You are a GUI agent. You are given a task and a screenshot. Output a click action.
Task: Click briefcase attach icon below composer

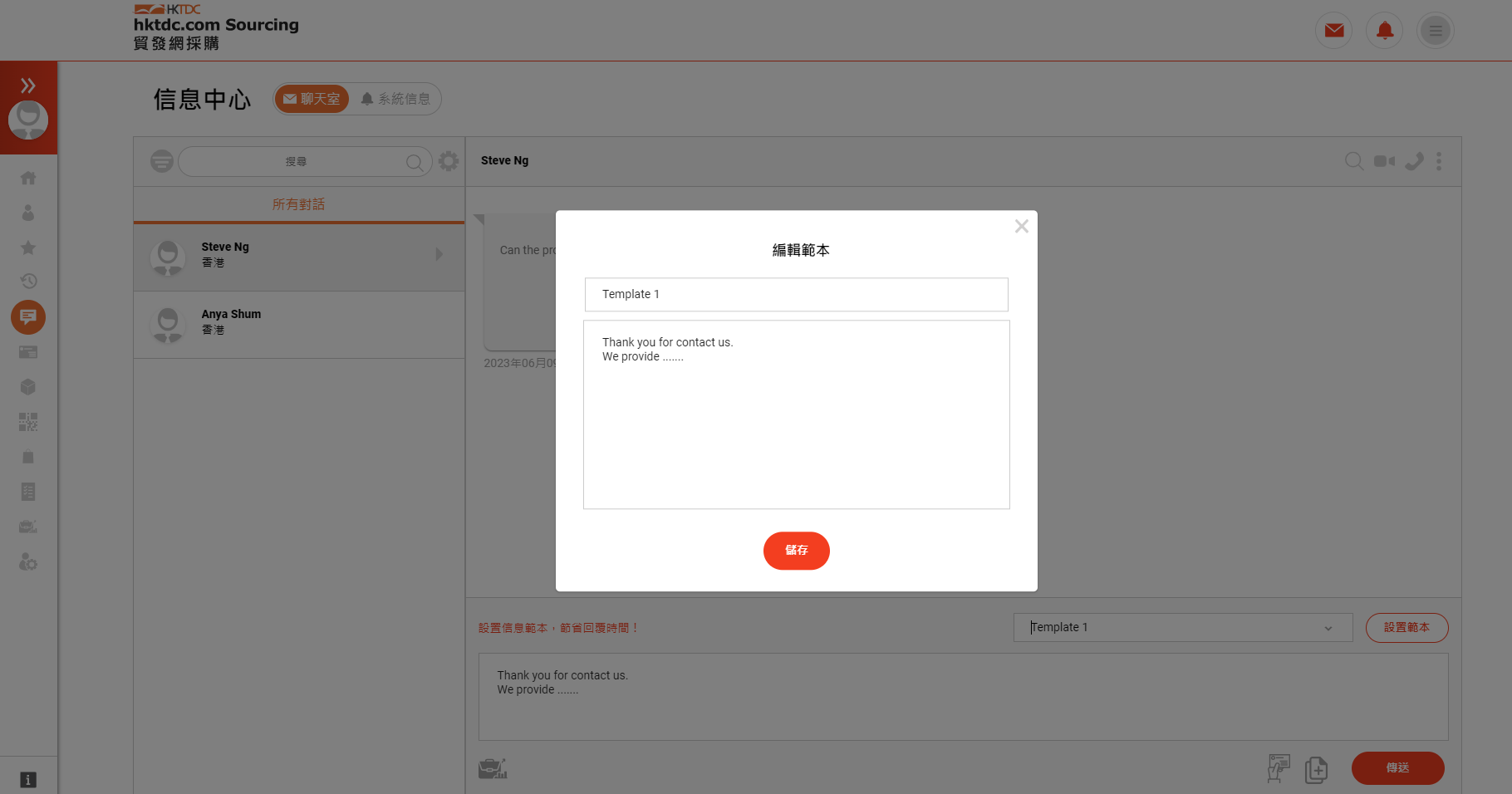coord(493,768)
